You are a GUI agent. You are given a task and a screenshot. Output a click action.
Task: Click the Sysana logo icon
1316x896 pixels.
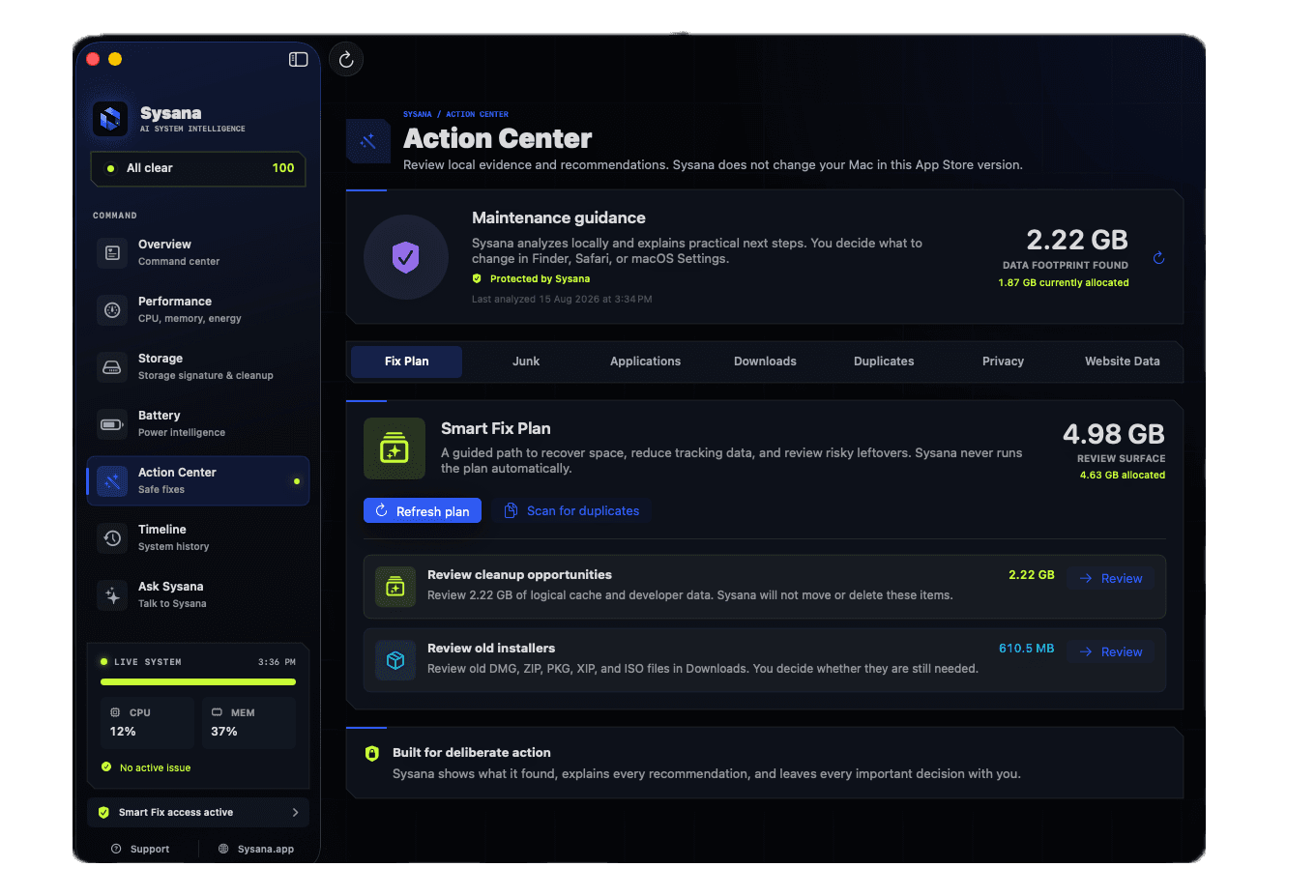pos(110,119)
